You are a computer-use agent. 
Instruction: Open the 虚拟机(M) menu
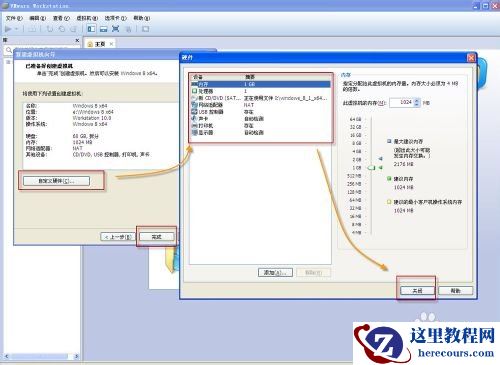pyautogui.click(x=87, y=18)
